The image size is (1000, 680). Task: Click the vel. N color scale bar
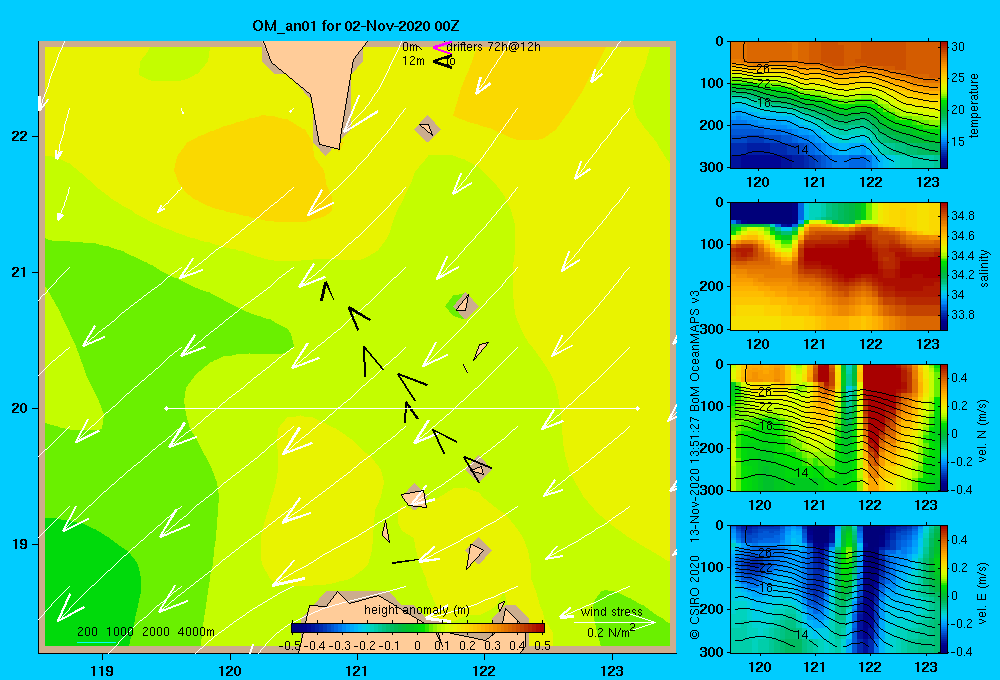tap(944, 427)
